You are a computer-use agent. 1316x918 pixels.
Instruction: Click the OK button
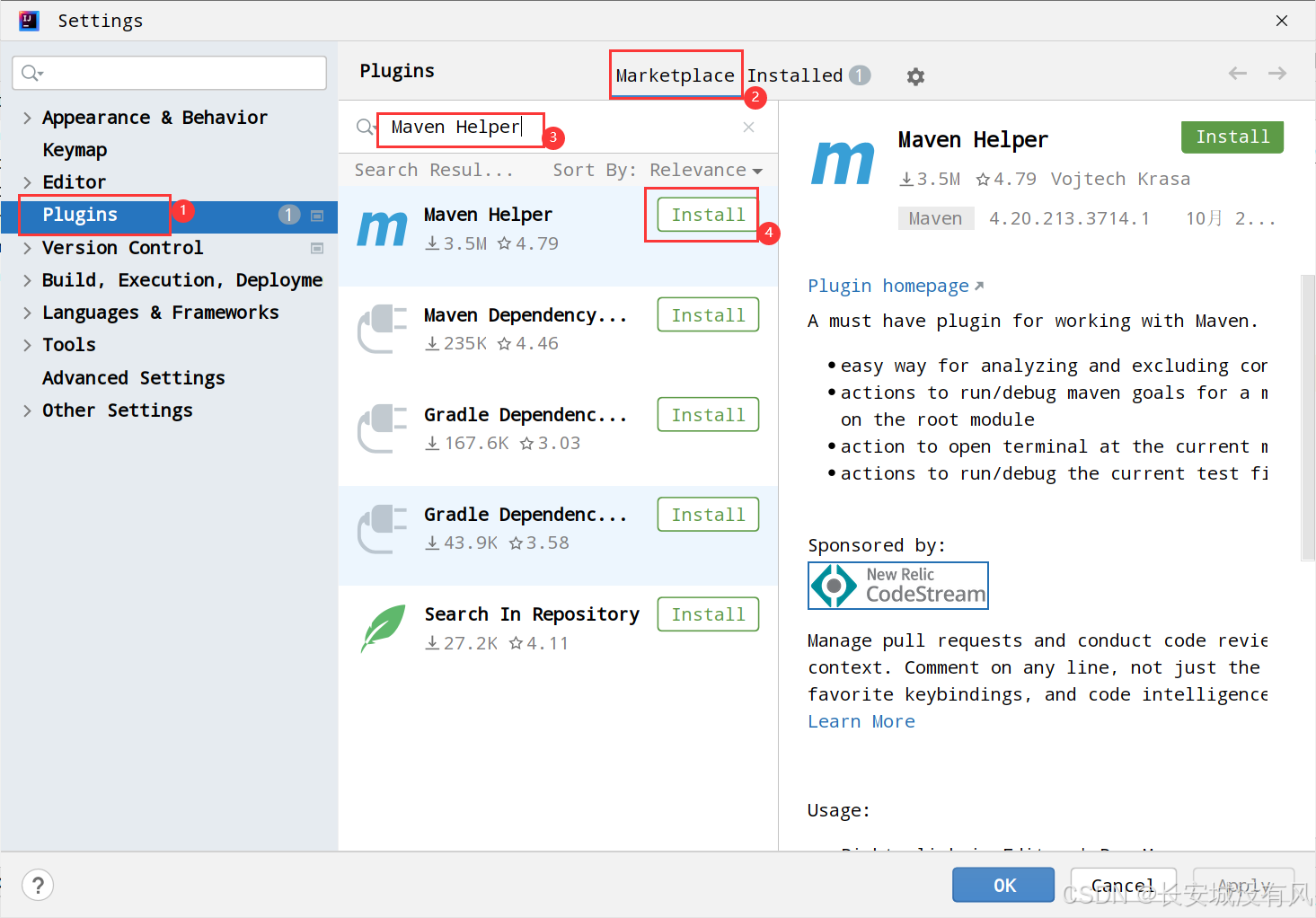tap(1003, 885)
